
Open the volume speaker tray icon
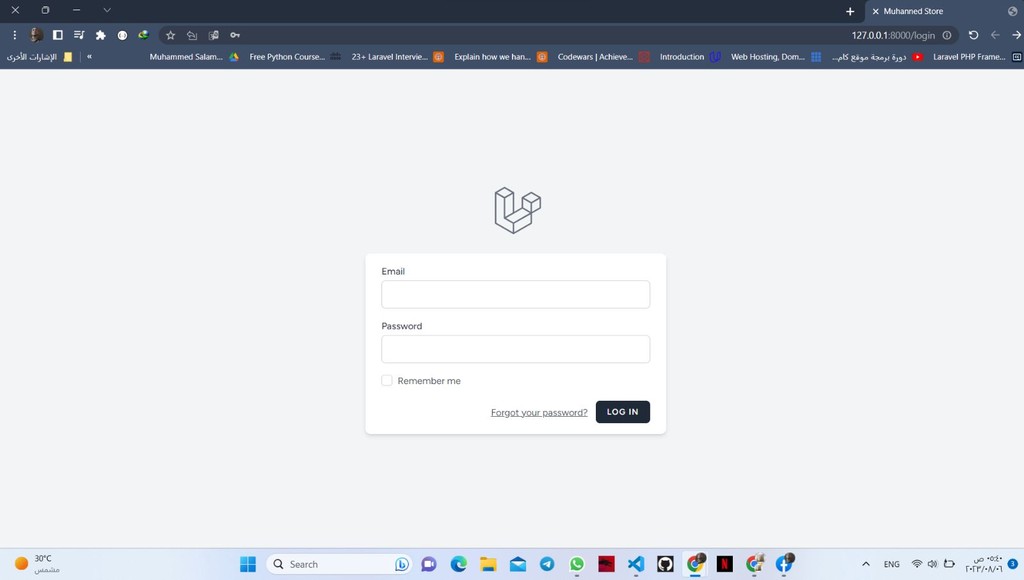tap(933, 564)
